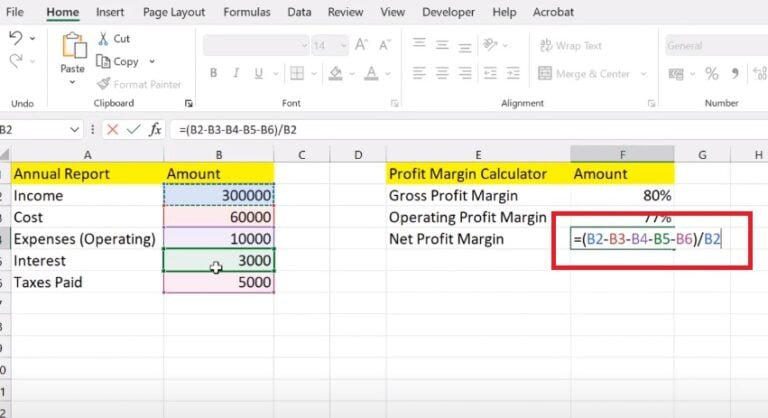Click the Copy button

pyautogui.click(x=118, y=61)
